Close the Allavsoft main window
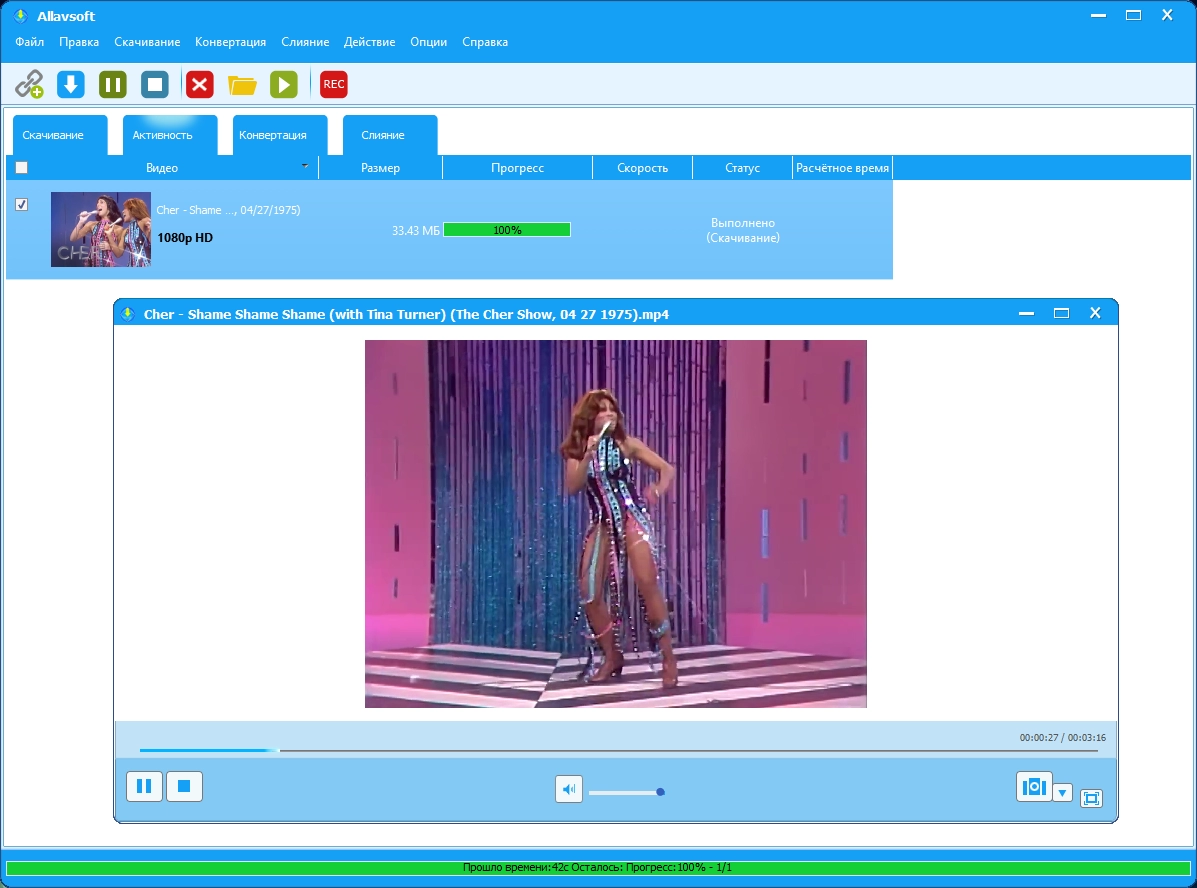Viewport: 1197px width, 888px height. pos(1167,15)
